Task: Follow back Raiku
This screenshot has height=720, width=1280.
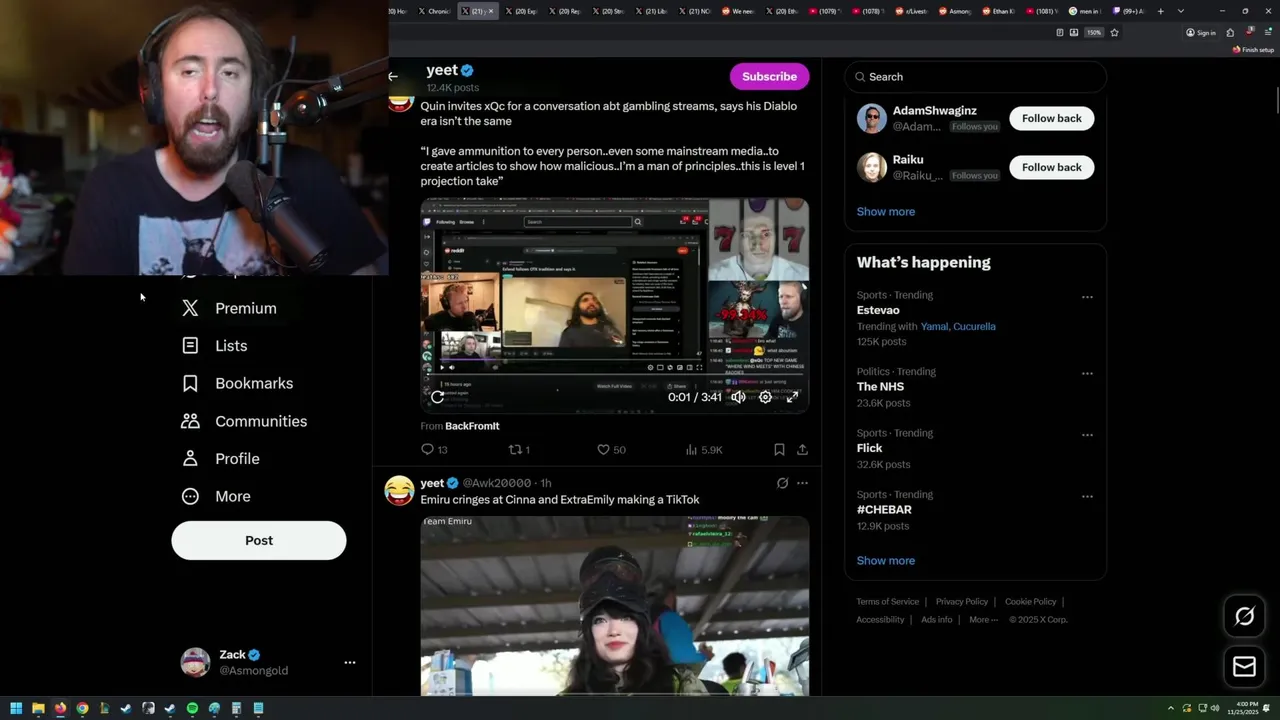Action: [x=1051, y=167]
